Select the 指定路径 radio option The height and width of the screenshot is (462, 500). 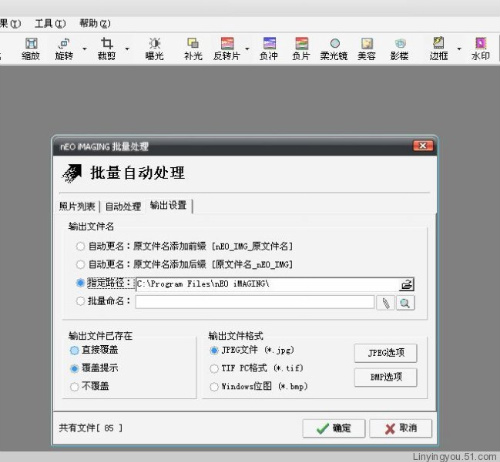(80, 283)
